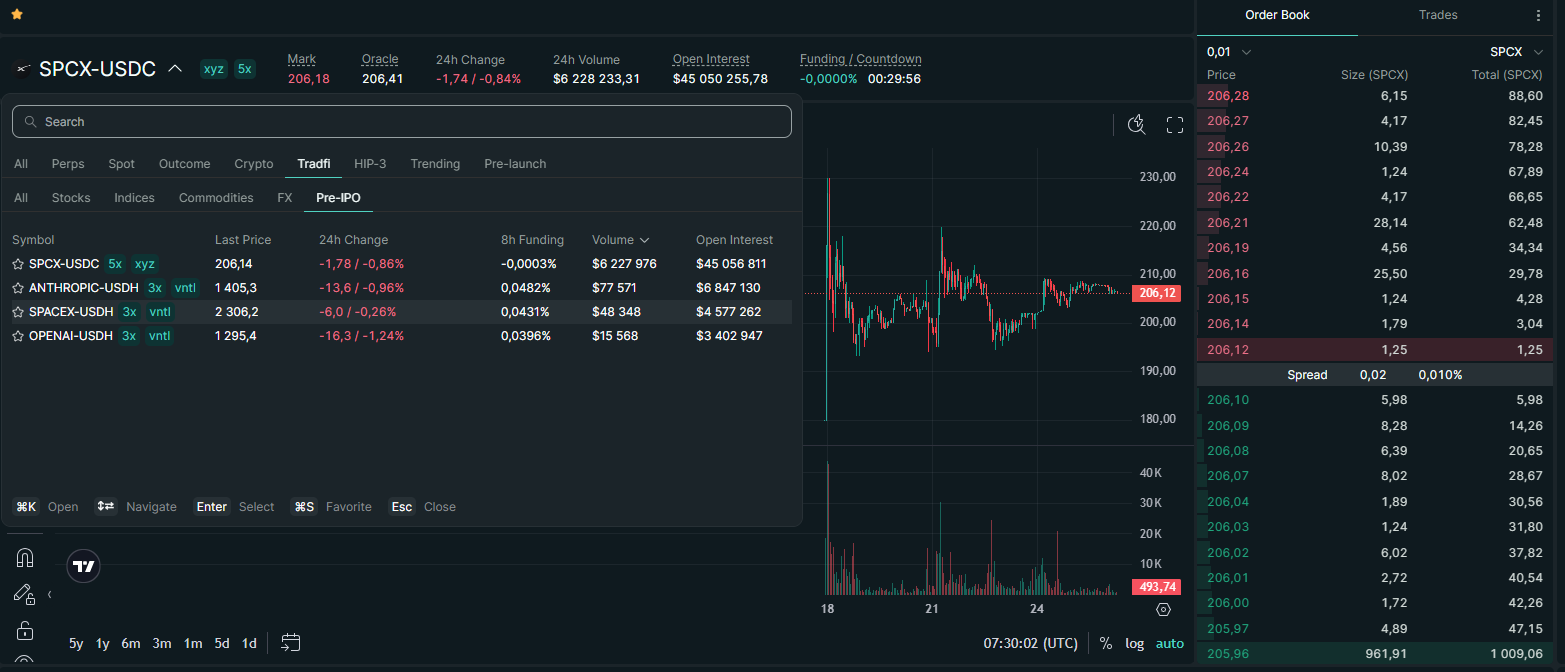Favorite SPACEX-USDH with its star
This screenshot has width=1565, height=672.
click(x=18, y=312)
